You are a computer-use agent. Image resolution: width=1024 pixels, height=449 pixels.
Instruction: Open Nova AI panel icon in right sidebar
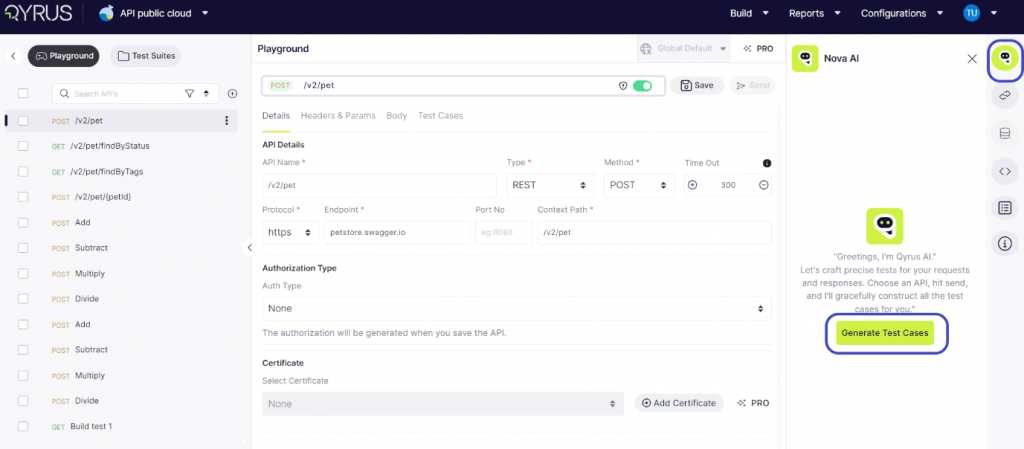click(1004, 60)
